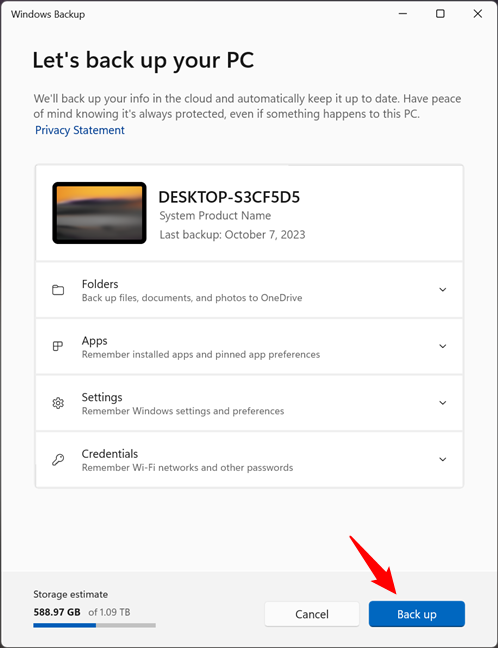Maximize the Windows Backup window

click(x=440, y=14)
